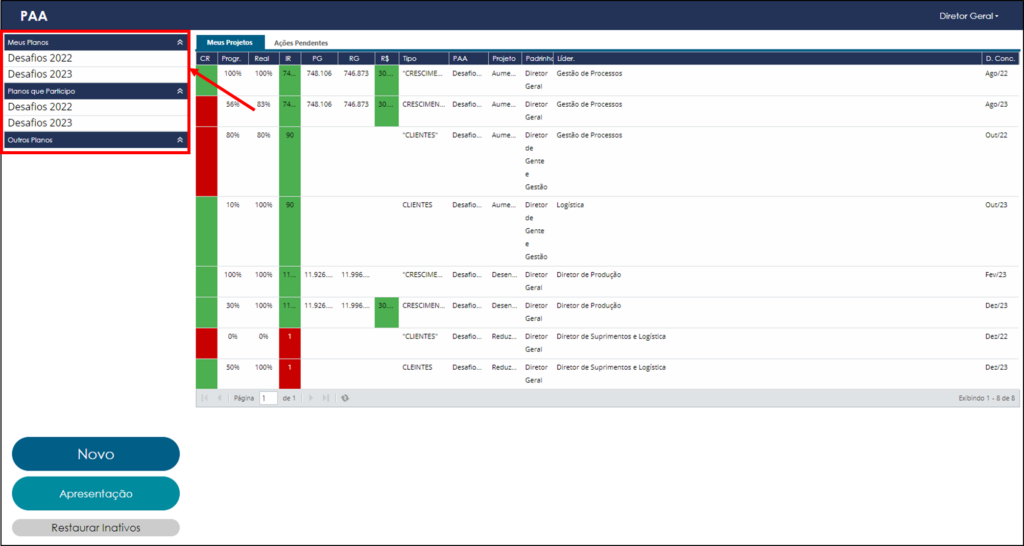
Task: Collapse the Meus Planos section
Action: click(x=180, y=42)
